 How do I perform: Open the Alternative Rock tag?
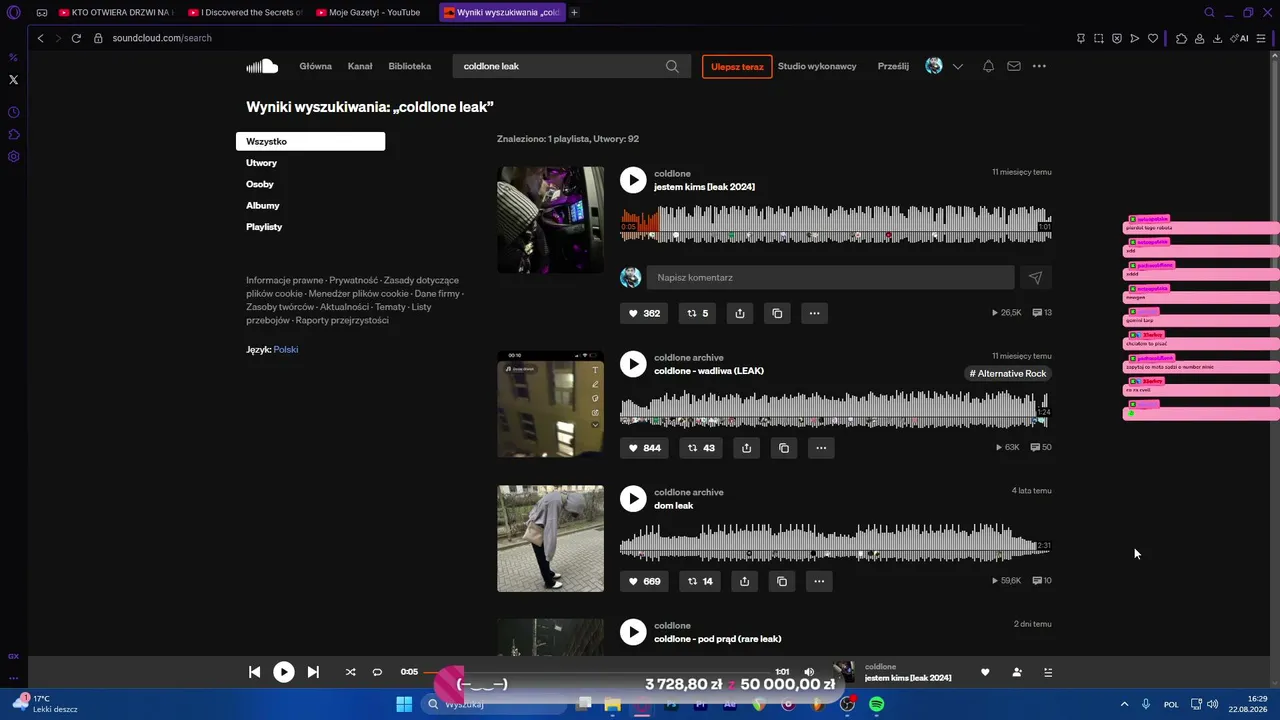click(x=1008, y=374)
